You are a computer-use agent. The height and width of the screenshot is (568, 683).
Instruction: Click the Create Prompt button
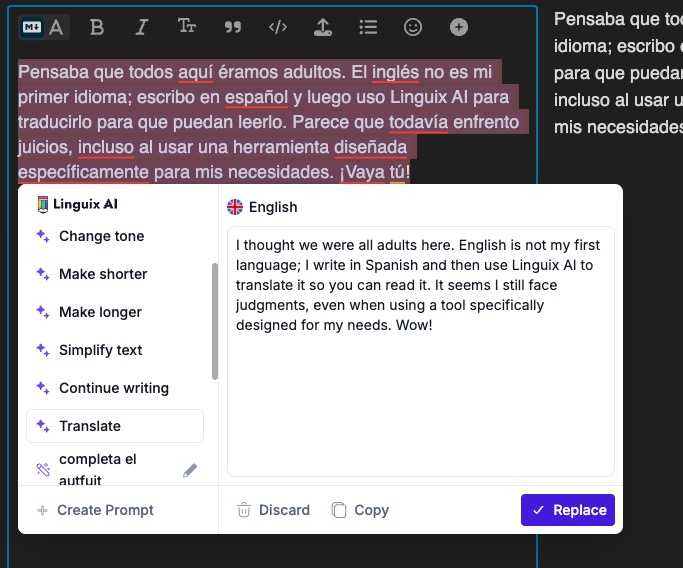tap(96, 510)
